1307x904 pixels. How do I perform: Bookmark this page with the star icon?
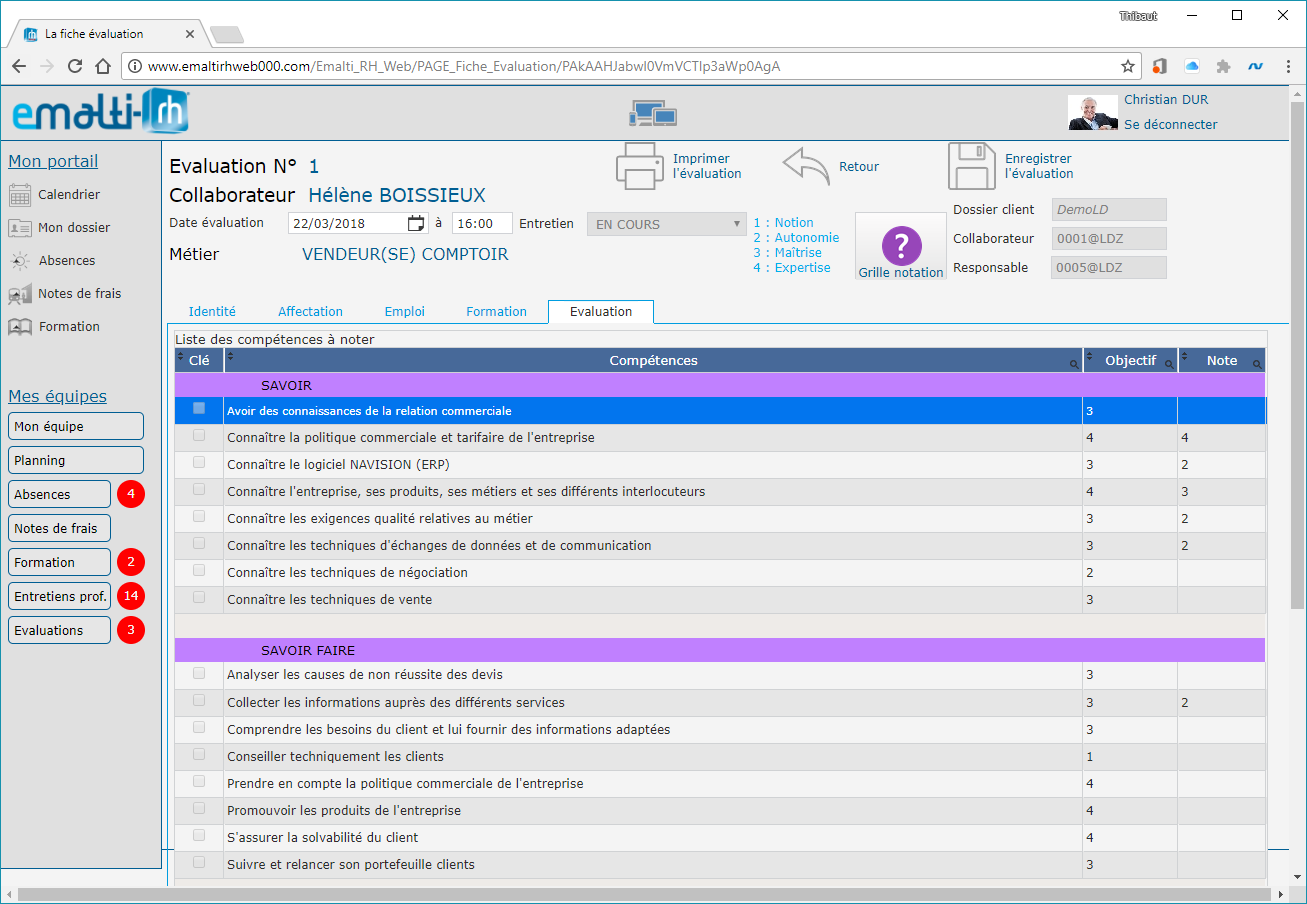(x=1128, y=67)
